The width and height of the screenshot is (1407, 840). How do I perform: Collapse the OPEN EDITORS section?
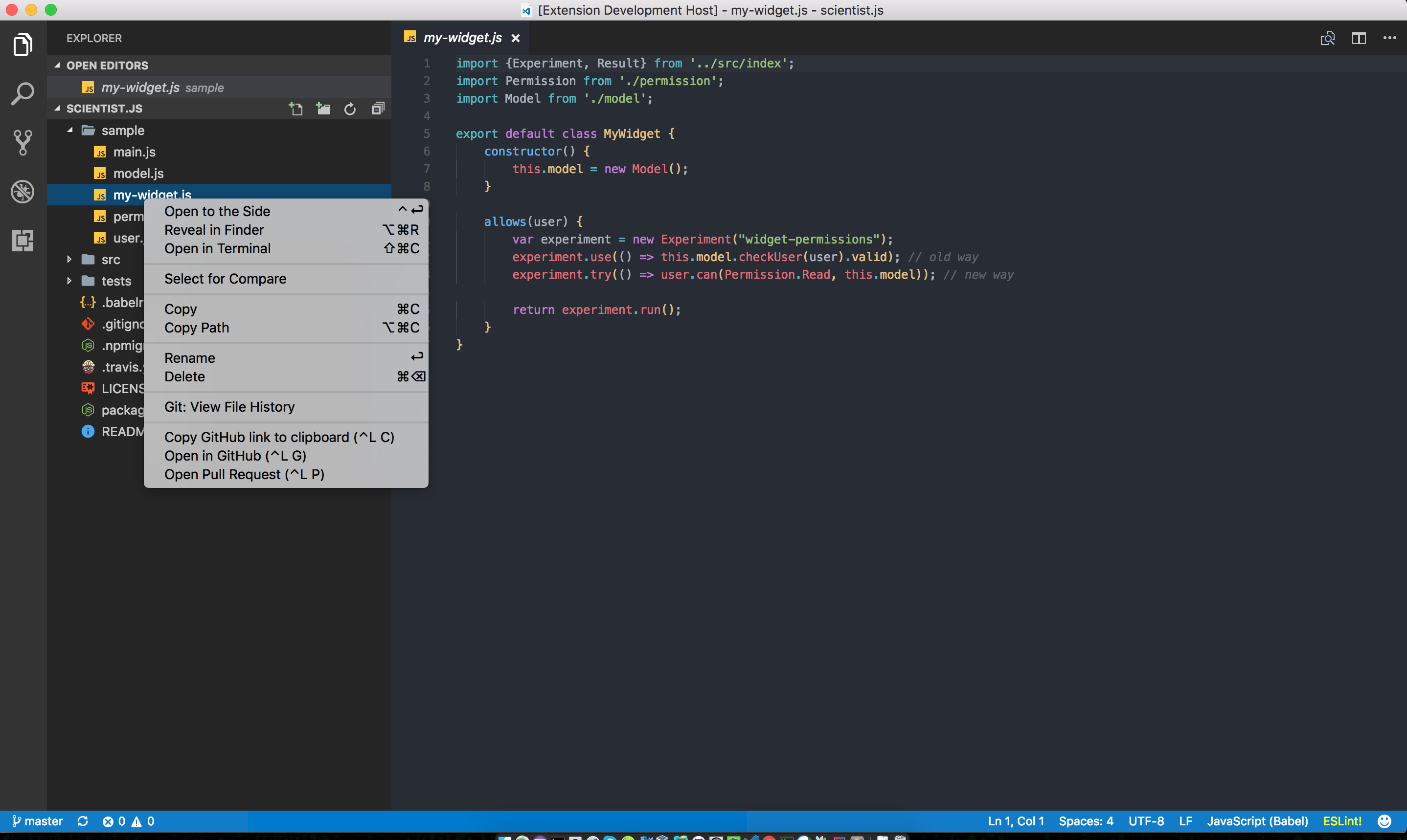(x=107, y=66)
